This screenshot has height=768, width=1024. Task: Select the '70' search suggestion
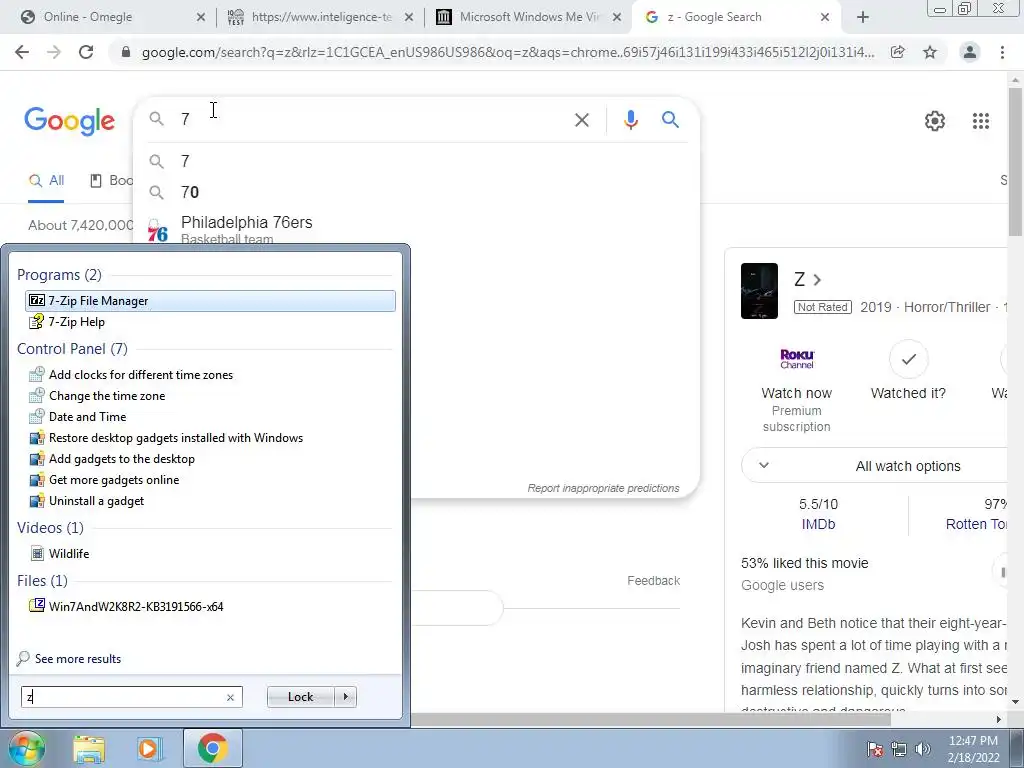[x=416, y=192]
